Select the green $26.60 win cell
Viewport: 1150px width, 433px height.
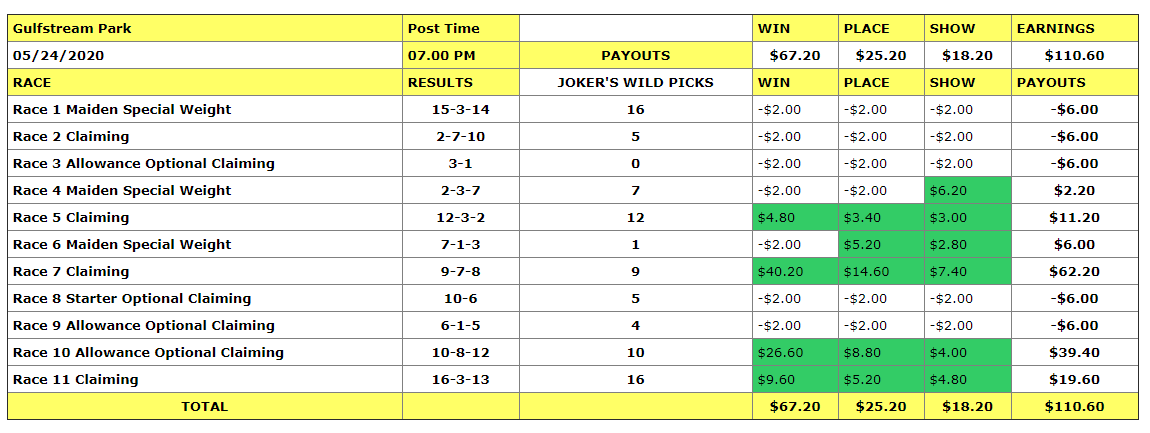click(795, 353)
